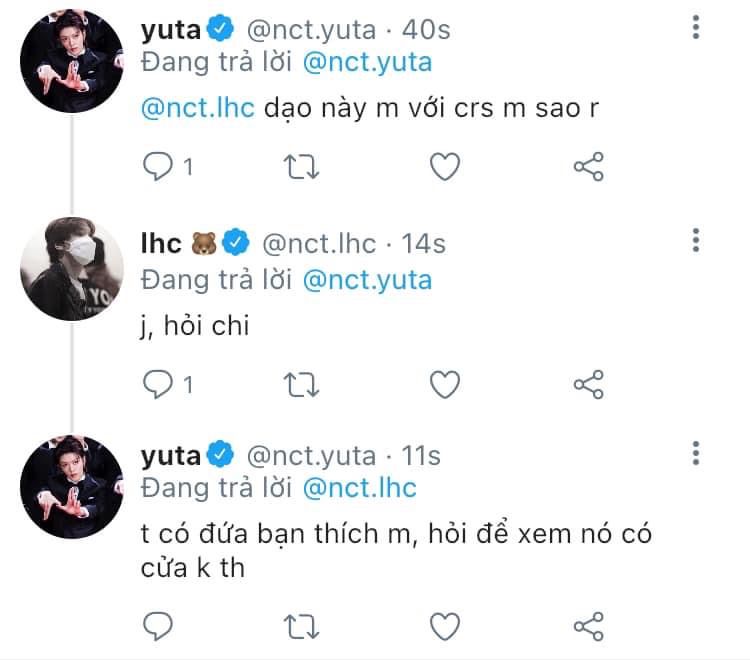This screenshot has height=660, width=750.
Task: Reply to lhc's tweet "j, hỏi chi"
Action: pyautogui.click(x=158, y=383)
